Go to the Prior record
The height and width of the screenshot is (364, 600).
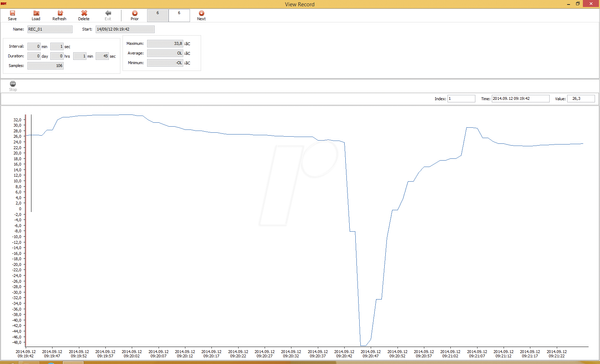point(134,15)
